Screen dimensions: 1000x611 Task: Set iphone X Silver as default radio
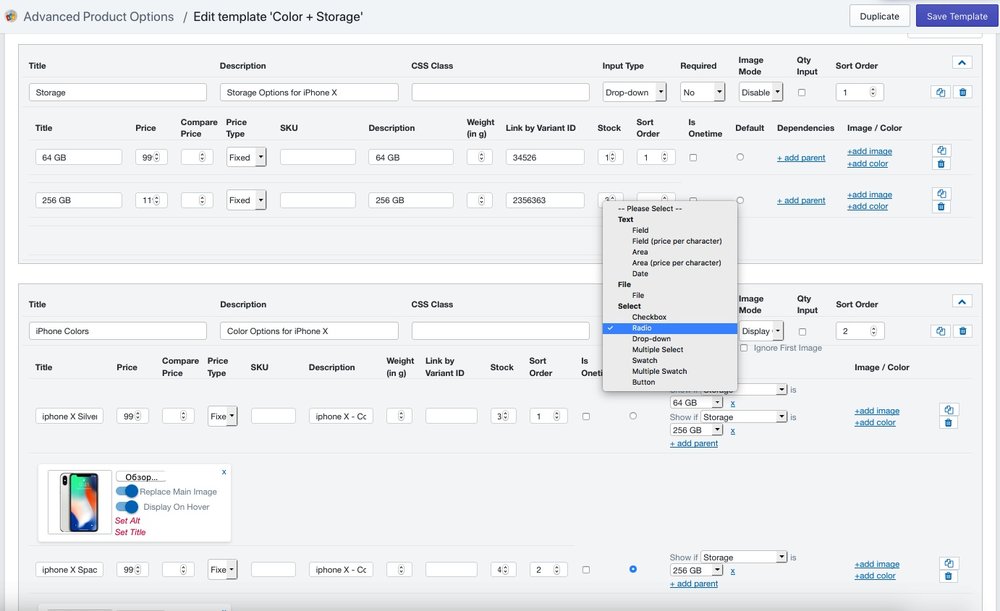pos(633,416)
